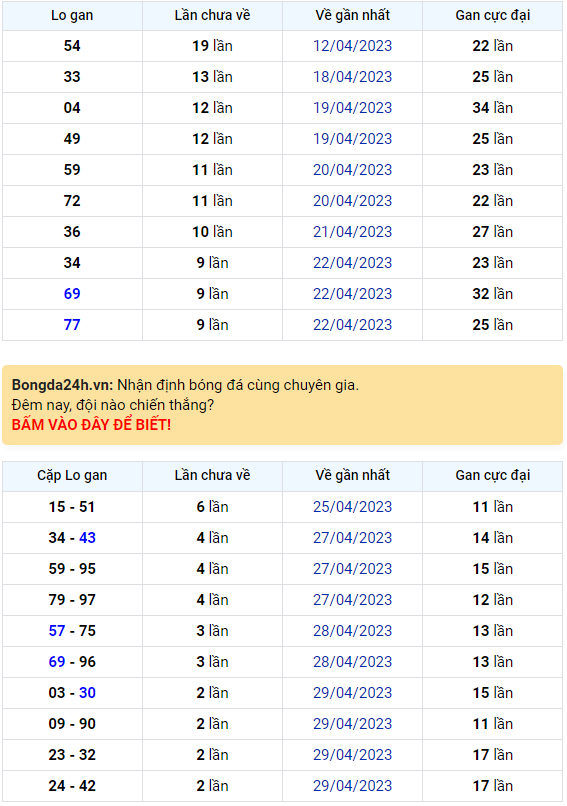Viewport: 567px width, 806px height.
Task: Select the pair '79 - 97'
Action: click(72, 600)
